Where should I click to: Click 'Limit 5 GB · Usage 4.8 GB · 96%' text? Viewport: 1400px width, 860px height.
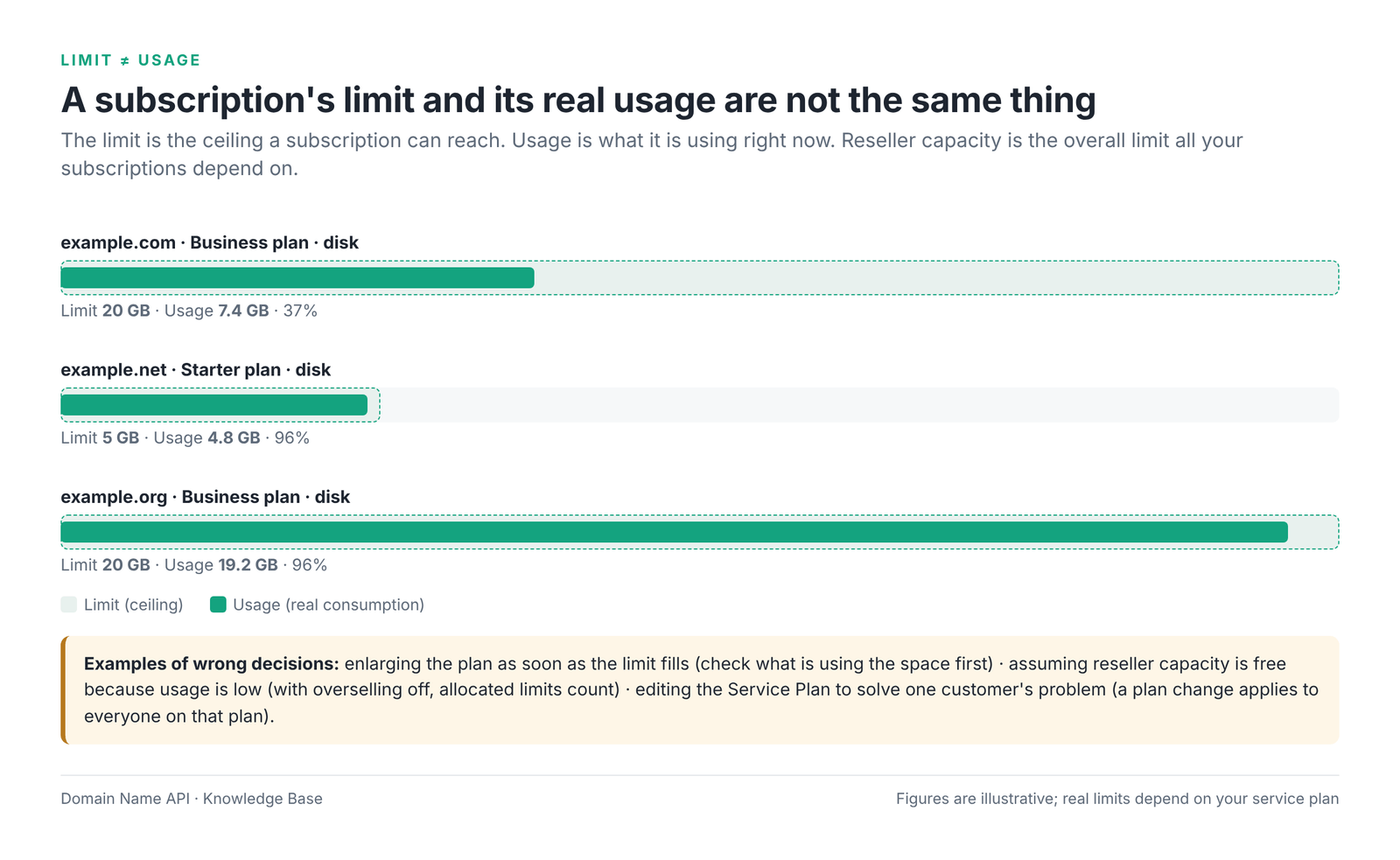point(185,437)
